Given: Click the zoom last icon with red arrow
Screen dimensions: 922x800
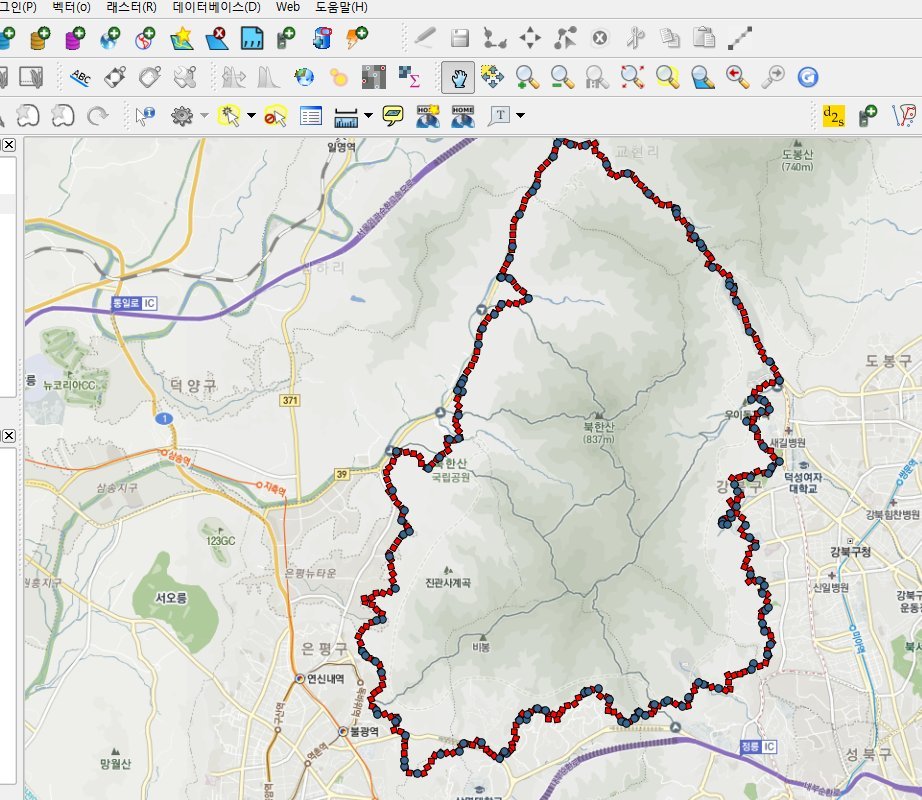Looking at the screenshot, I should pyautogui.click(x=737, y=77).
